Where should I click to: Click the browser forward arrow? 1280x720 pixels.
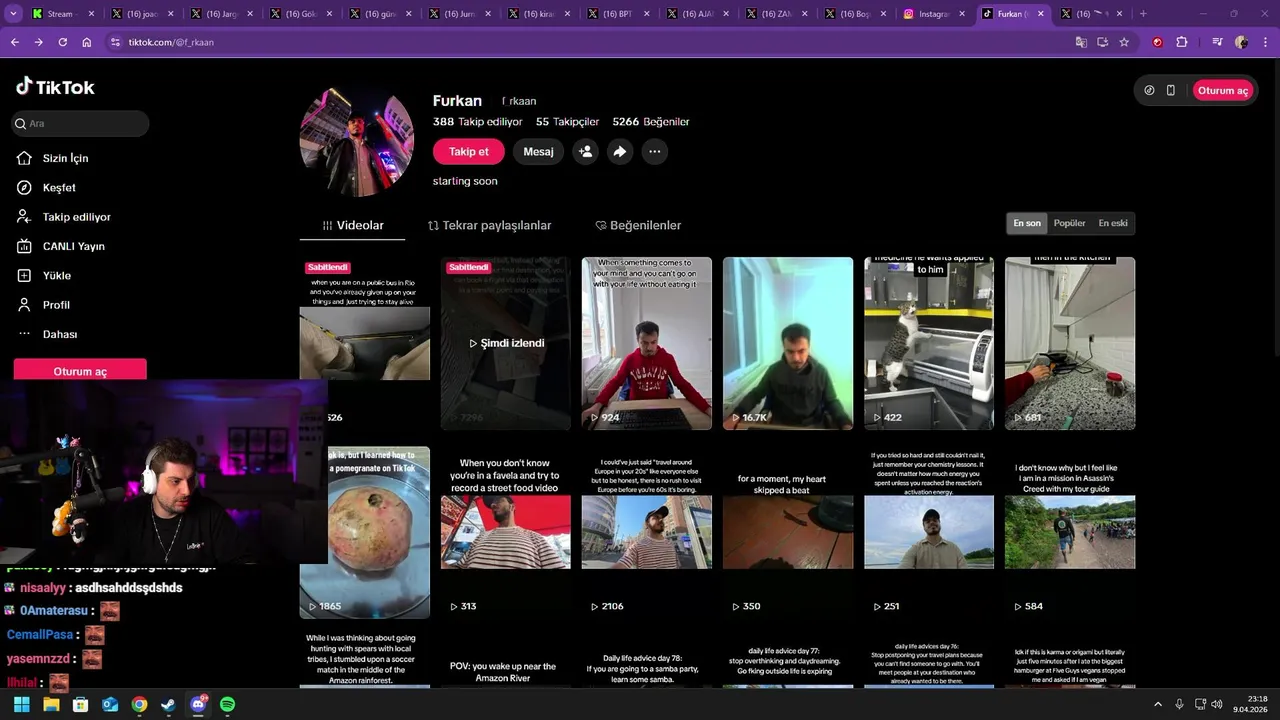coord(38,42)
